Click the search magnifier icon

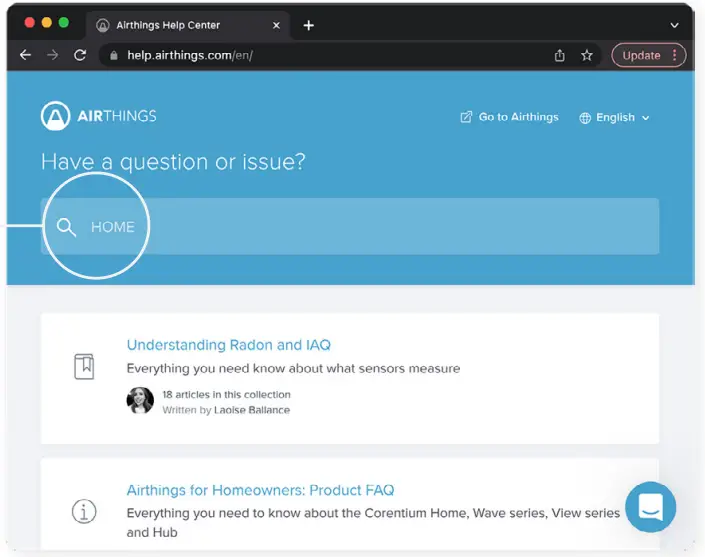click(66, 227)
